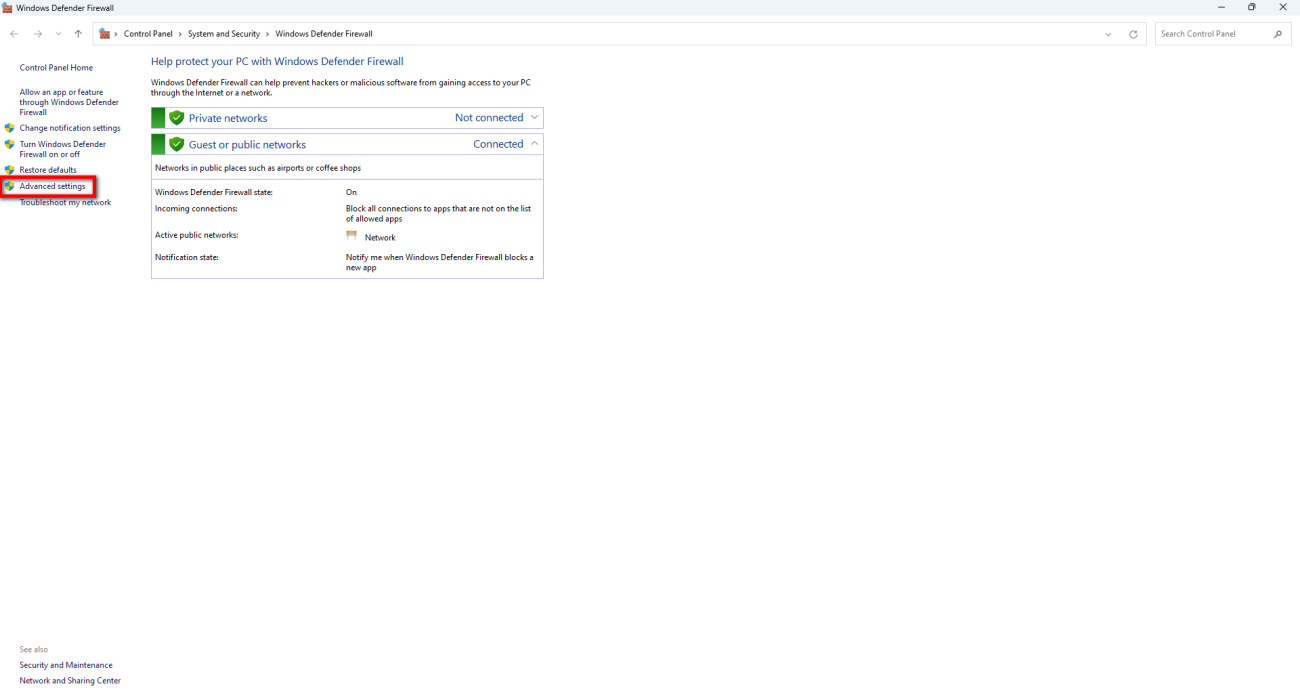1300x699 pixels.
Task: Open Security and Maintenance under See also
Action: coord(66,665)
